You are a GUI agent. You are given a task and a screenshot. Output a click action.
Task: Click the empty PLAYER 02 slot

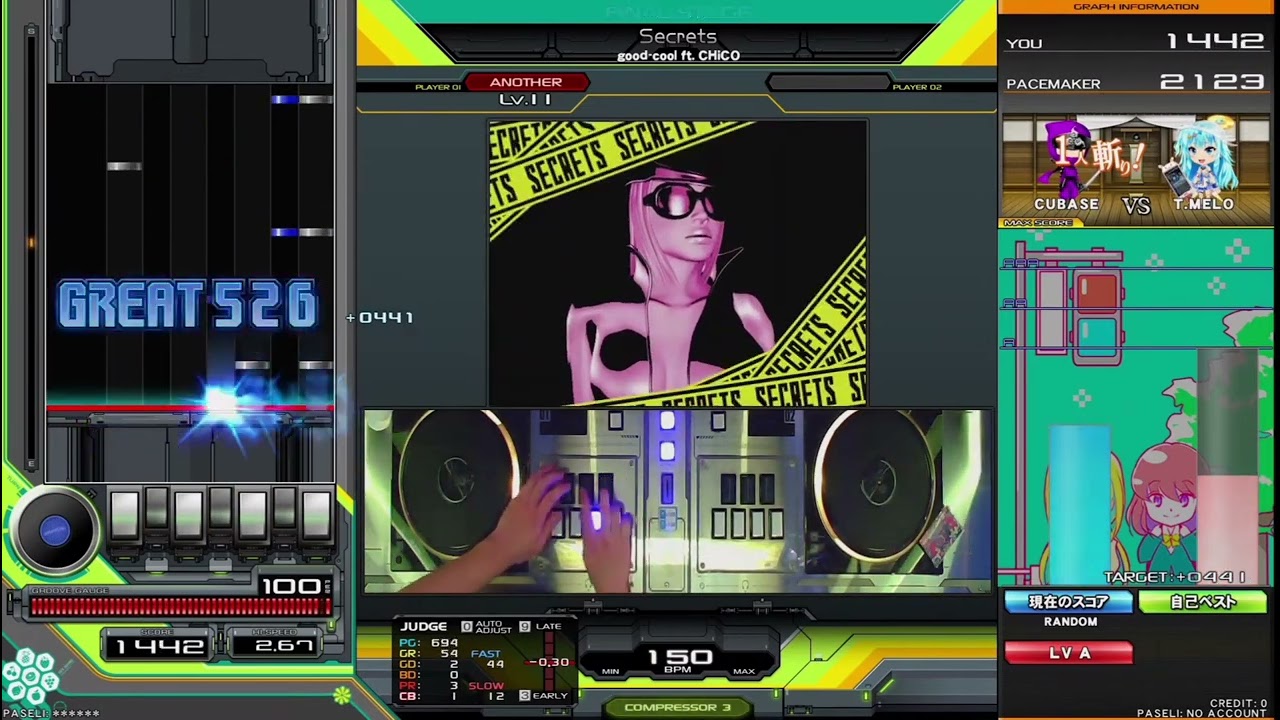tap(828, 83)
